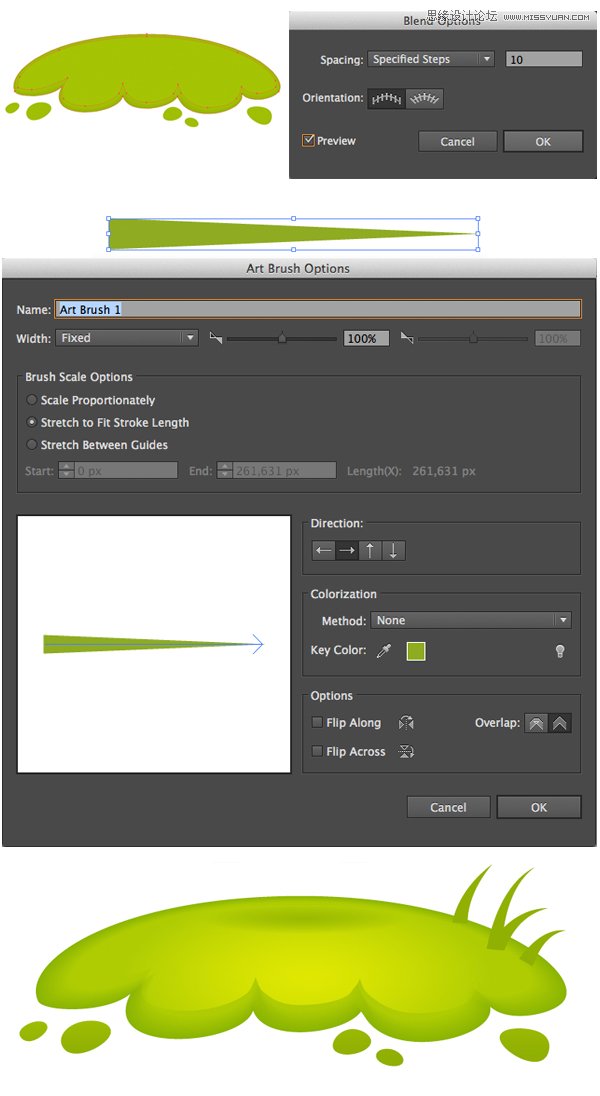Select align-to-path blend orientation icon

424,99
